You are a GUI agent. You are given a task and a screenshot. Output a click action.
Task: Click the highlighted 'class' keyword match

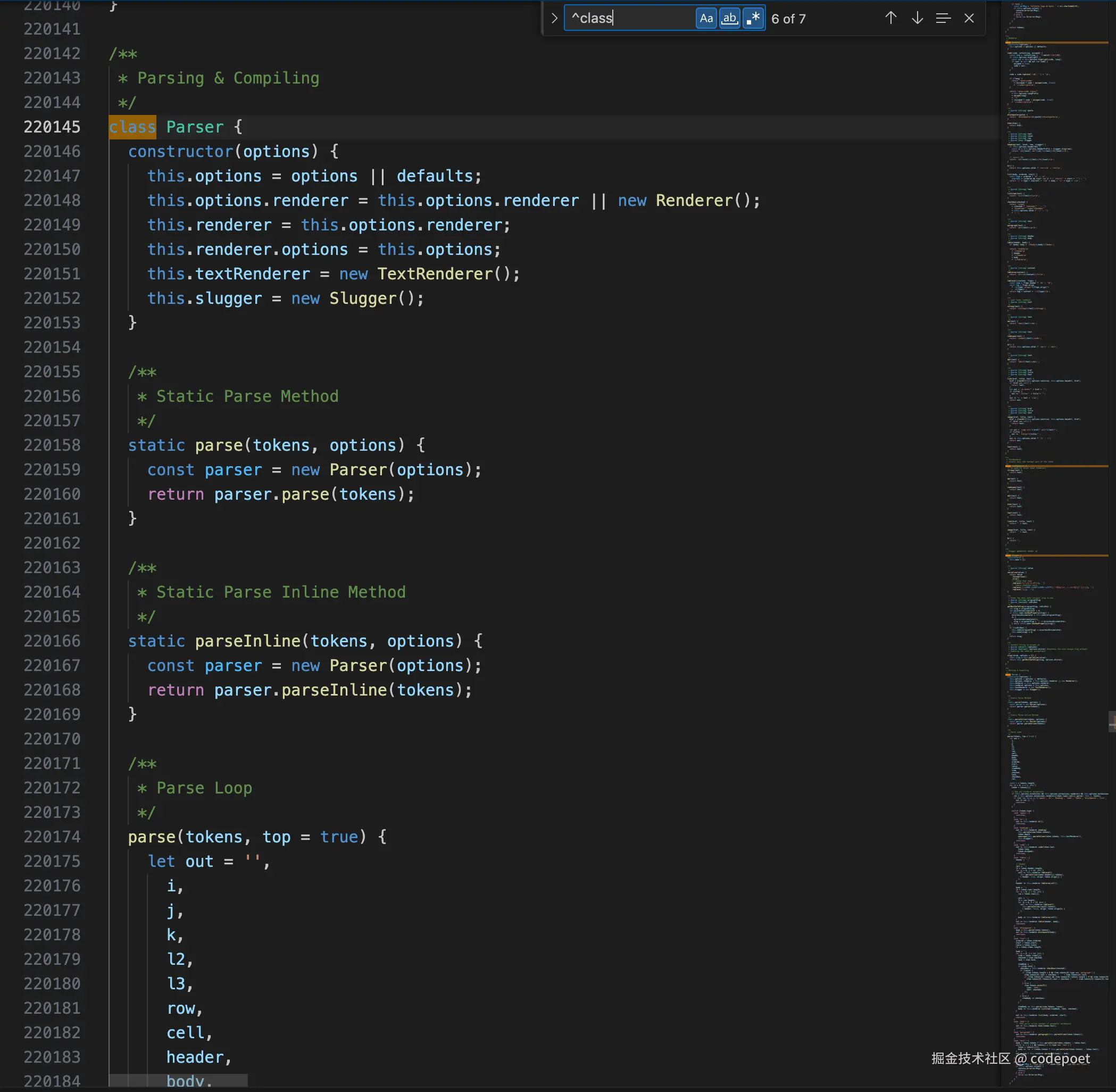pyautogui.click(x=132, y=127)
